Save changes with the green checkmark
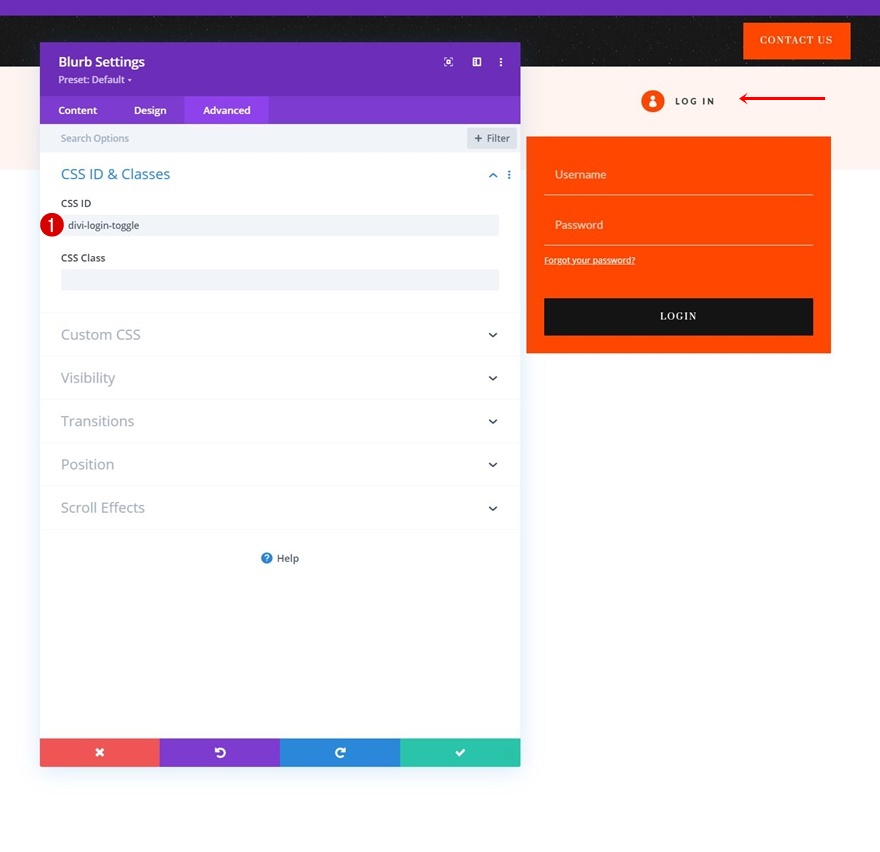The height and width of the screenshot is (852, 880). coord(460,752)
